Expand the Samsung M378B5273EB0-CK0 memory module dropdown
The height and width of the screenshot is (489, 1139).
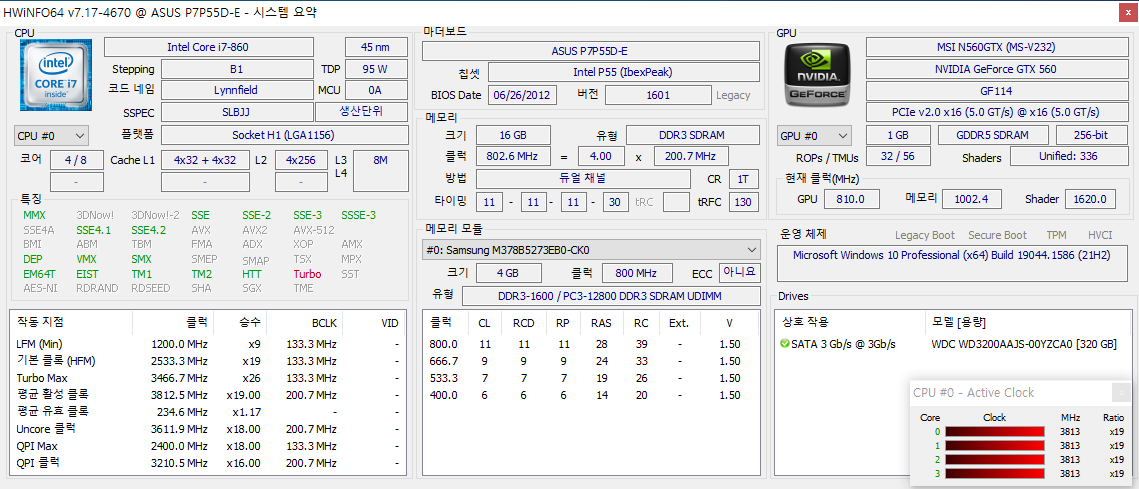coord(591,250)
